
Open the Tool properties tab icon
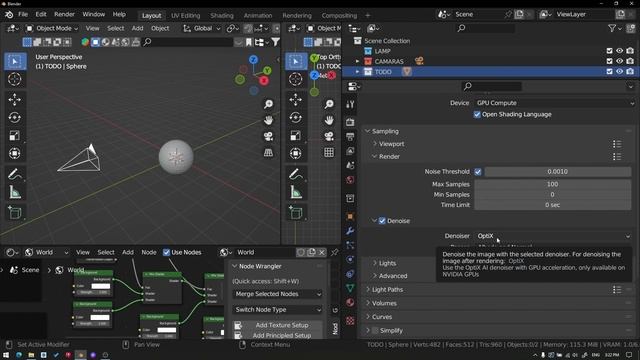[350, 104]
